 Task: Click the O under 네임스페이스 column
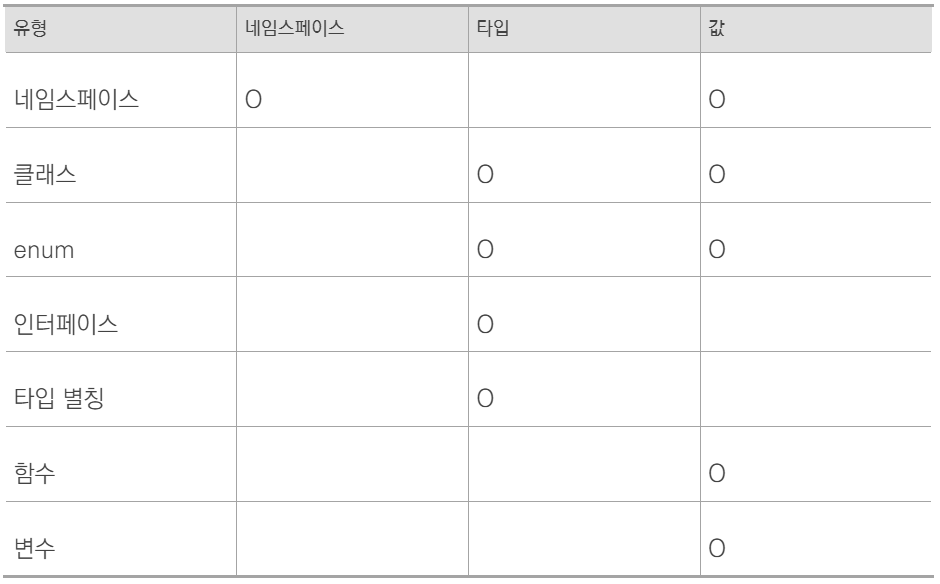coord(253,100)
